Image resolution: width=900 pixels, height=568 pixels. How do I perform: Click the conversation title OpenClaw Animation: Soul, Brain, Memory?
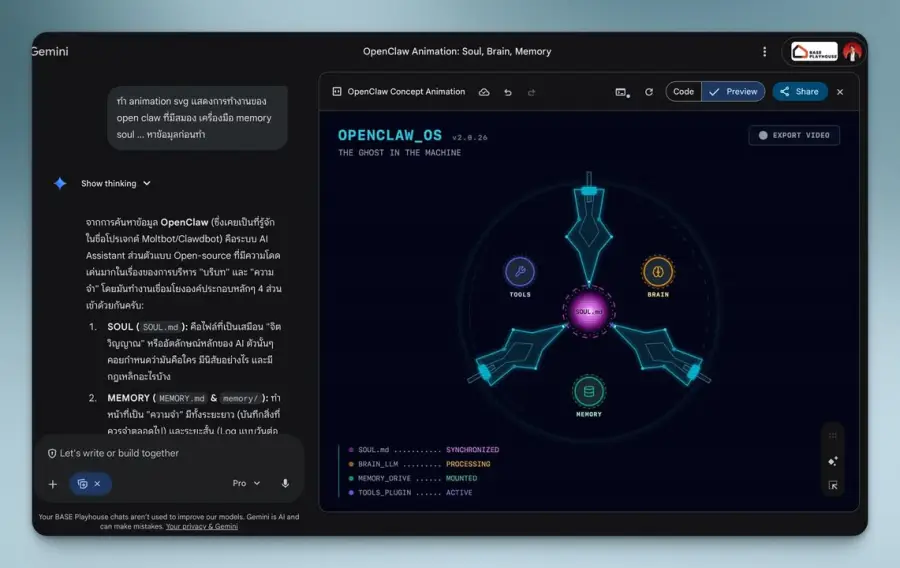coord(457,52)
